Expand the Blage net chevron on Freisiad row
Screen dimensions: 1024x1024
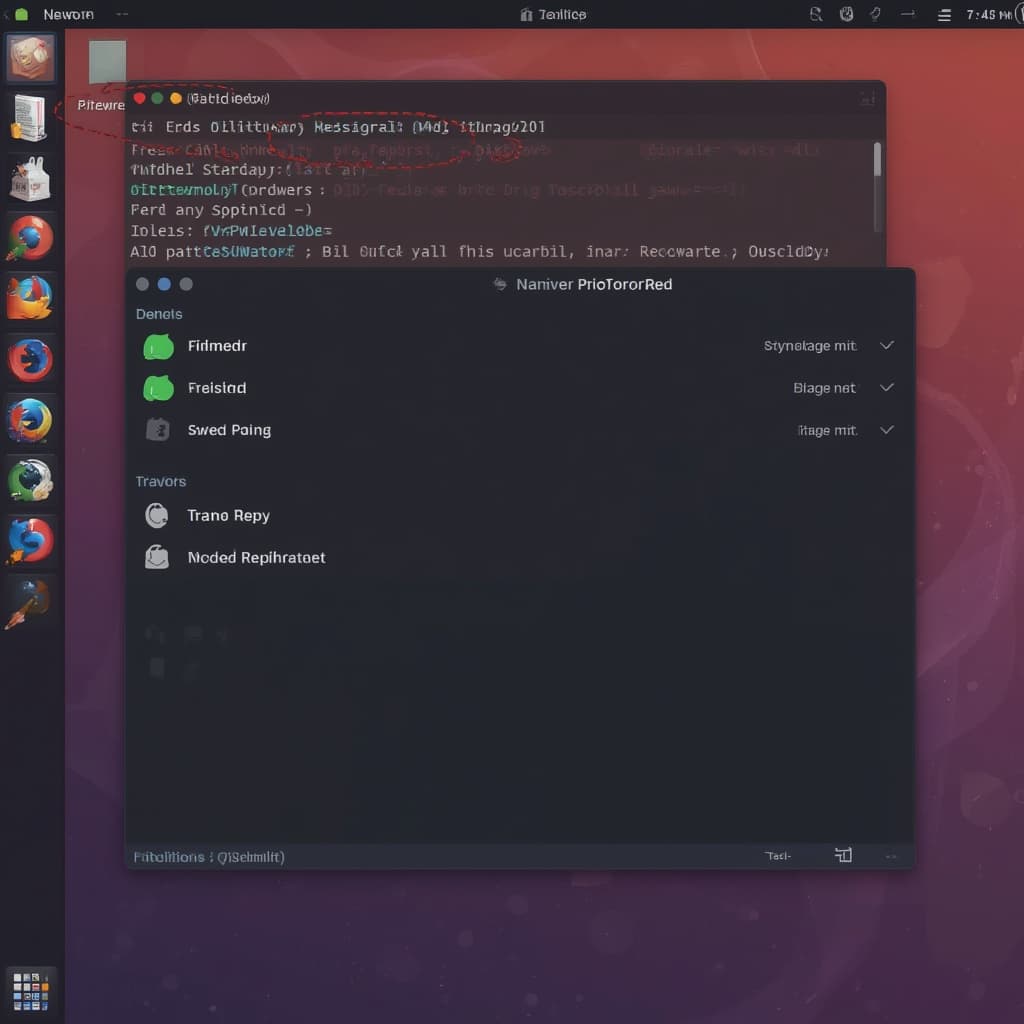(886, 388)
